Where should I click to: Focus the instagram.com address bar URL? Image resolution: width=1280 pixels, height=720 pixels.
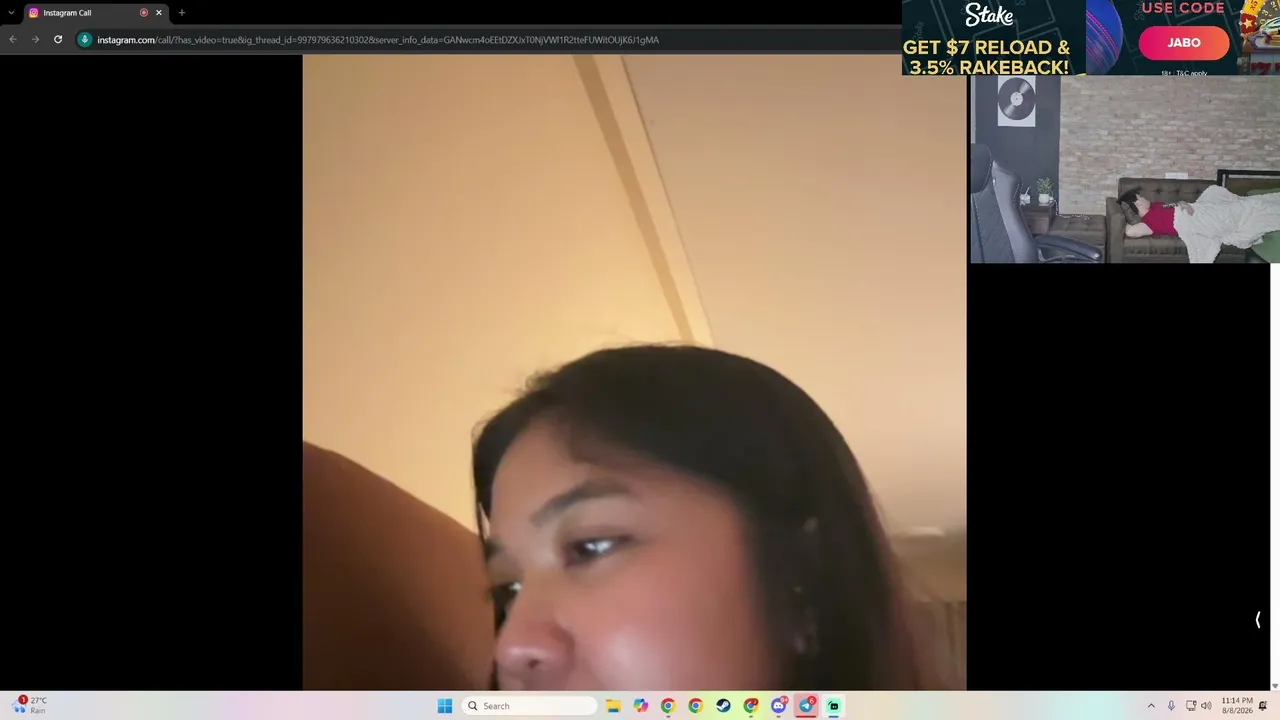click(x=378, y=40)
